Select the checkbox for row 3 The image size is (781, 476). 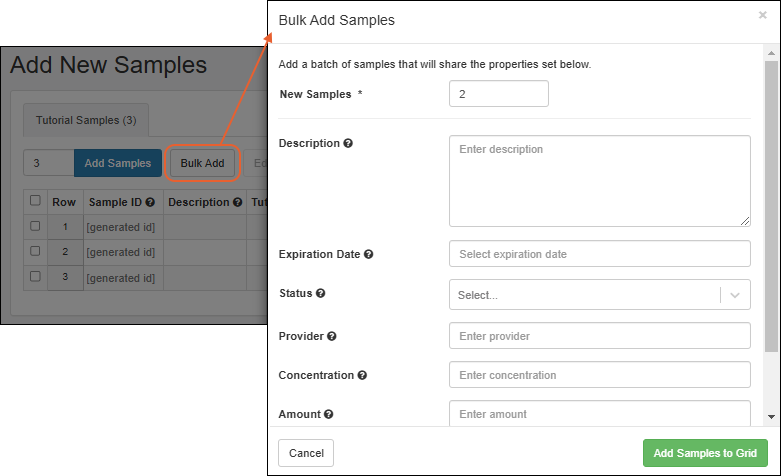(35, 276)
